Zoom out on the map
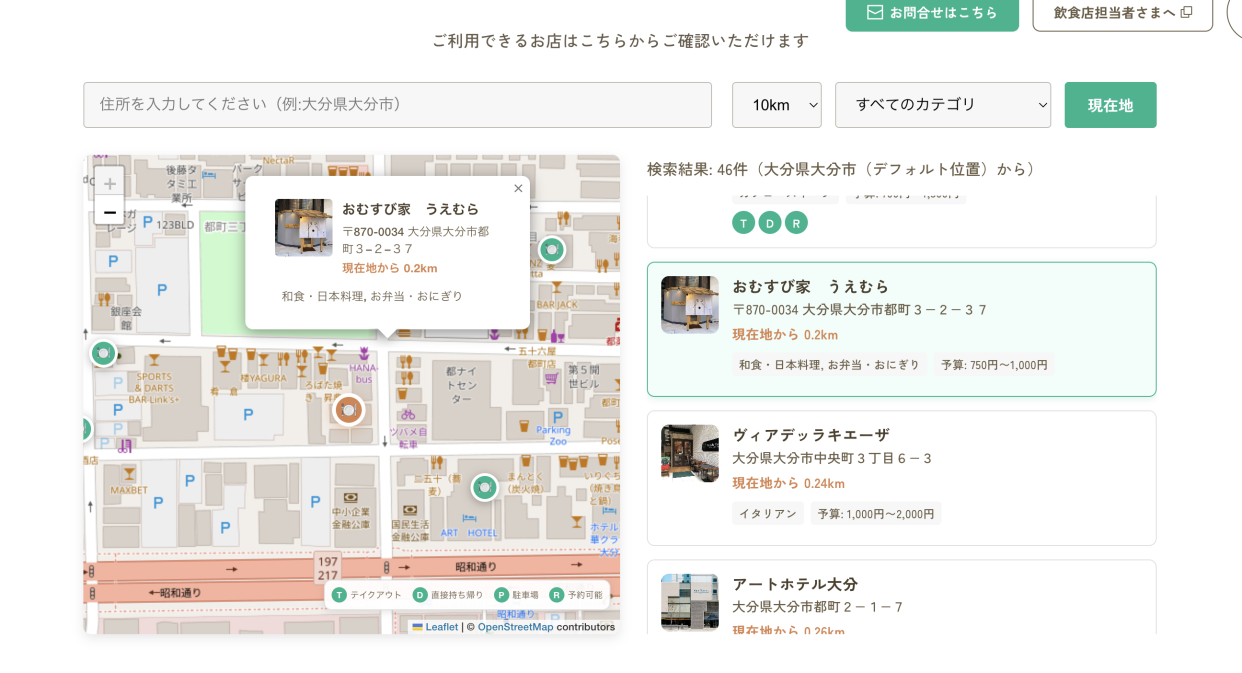 [110, 211]
